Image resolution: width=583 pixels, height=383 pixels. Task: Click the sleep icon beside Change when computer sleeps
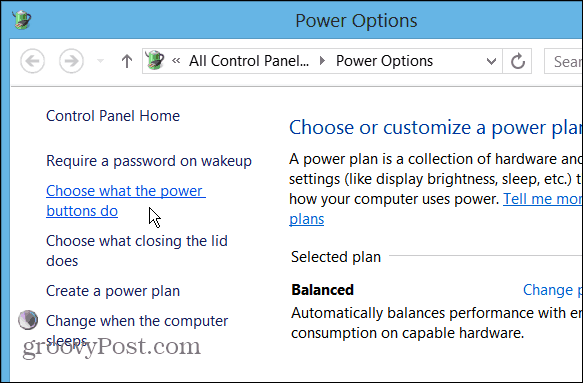coord(28,320)
